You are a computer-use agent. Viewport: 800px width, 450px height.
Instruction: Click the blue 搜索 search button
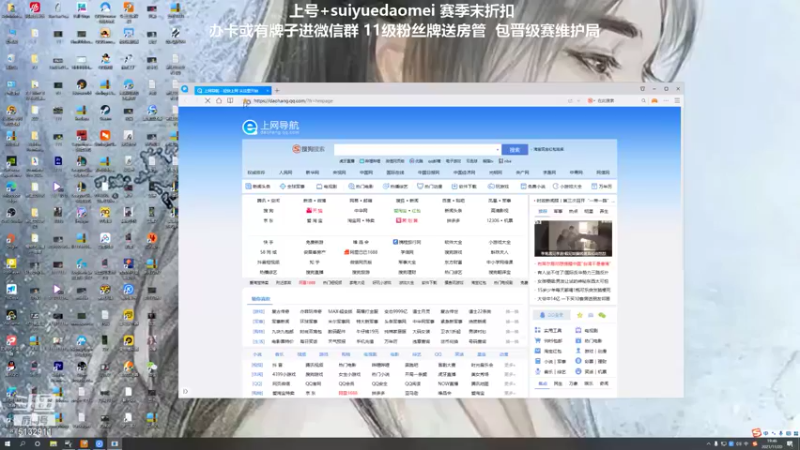[x=514, y=149]
